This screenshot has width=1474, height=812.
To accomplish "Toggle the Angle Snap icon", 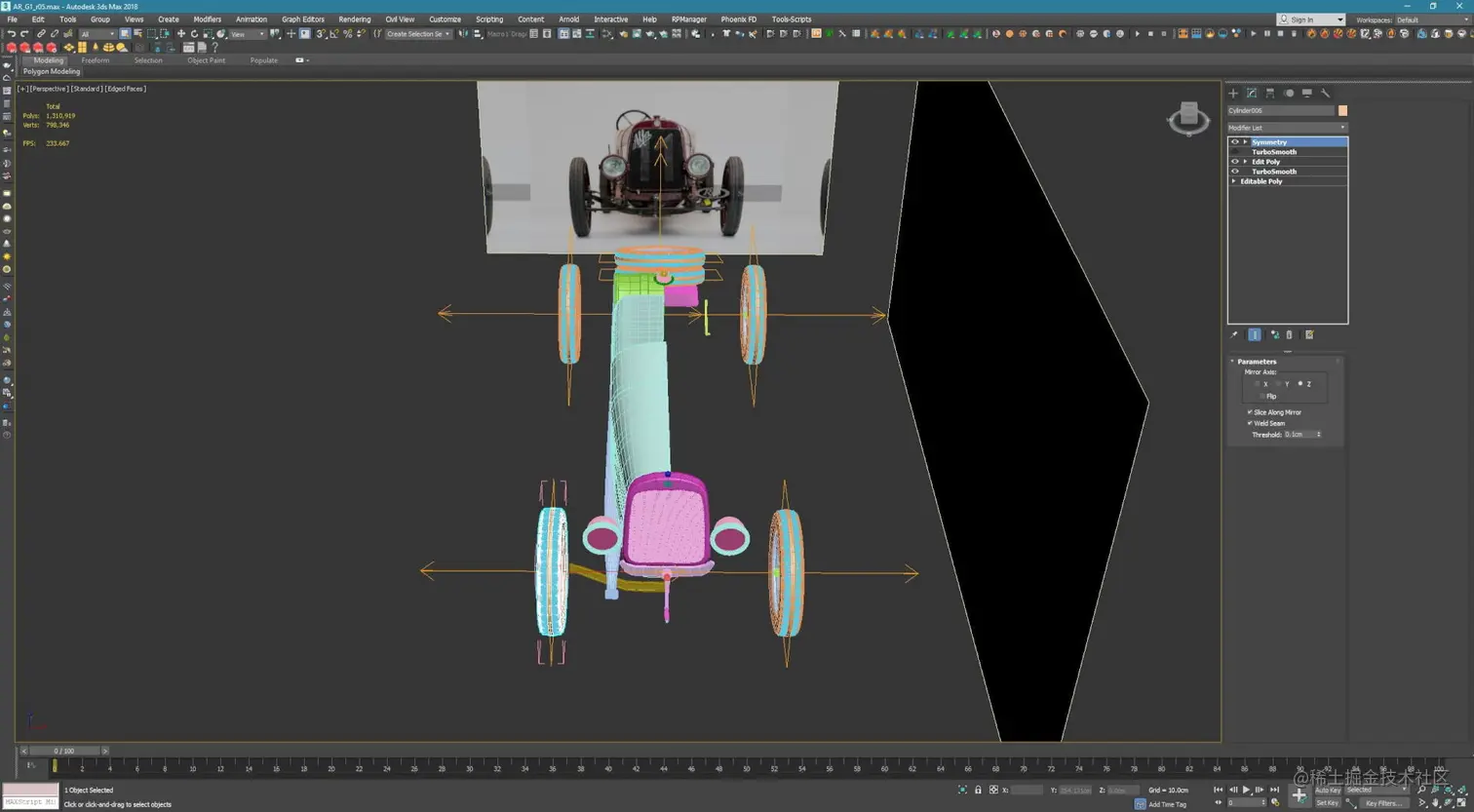I will click(x=333, y=34).
